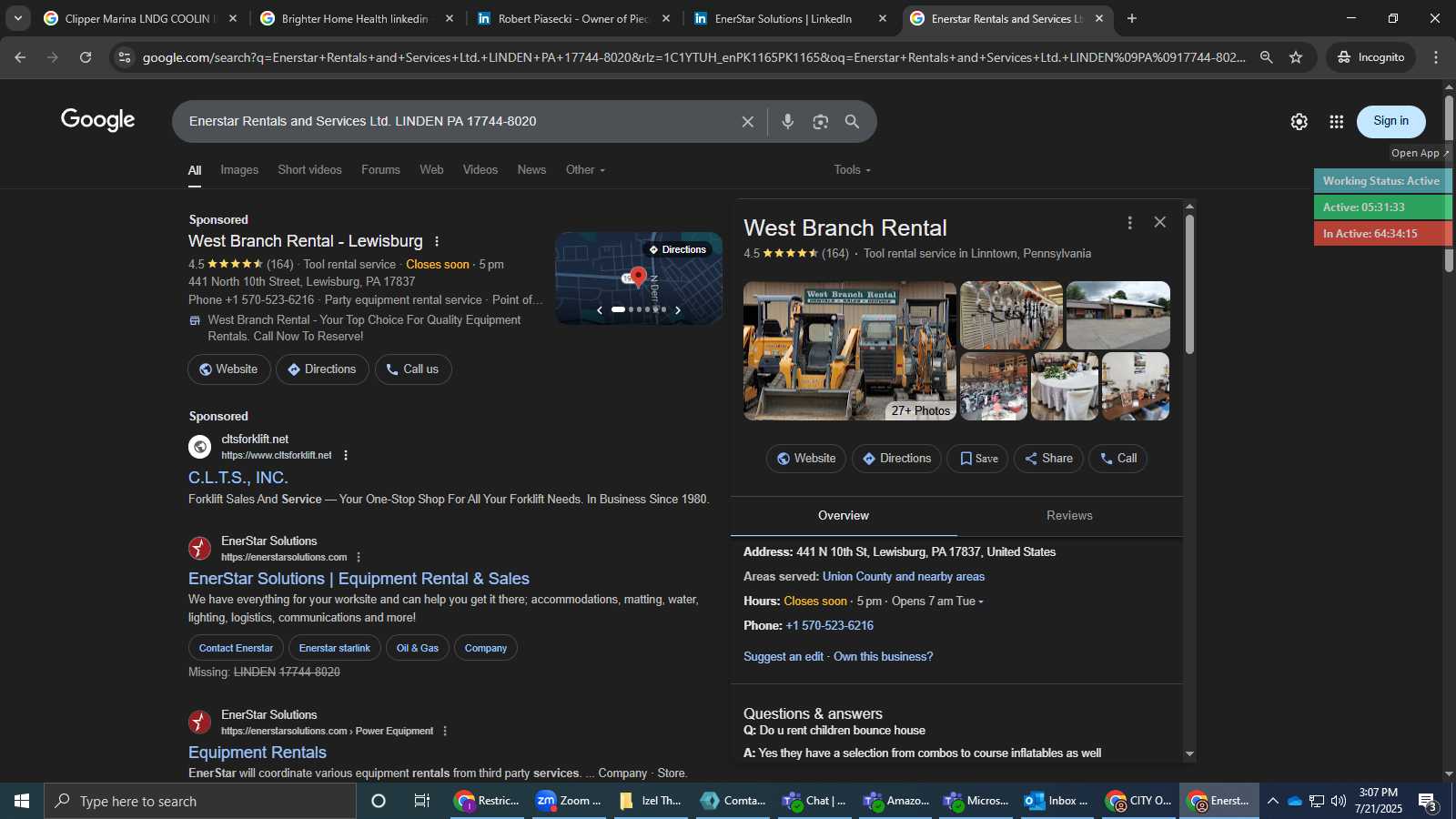Click Website button in sponsored listing
The height and width of the screenshot is (819, 1456).
coord(229,369)
